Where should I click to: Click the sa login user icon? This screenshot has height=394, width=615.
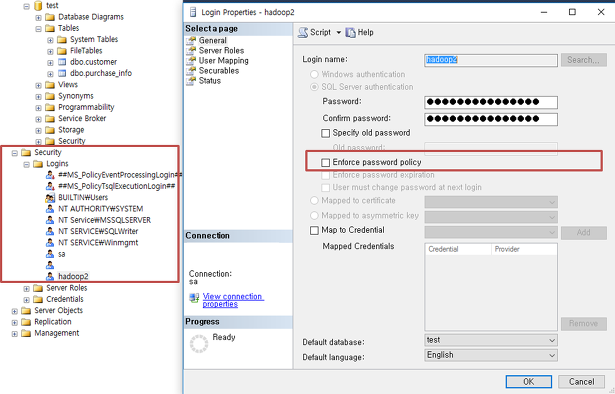[x=50, y=254]
